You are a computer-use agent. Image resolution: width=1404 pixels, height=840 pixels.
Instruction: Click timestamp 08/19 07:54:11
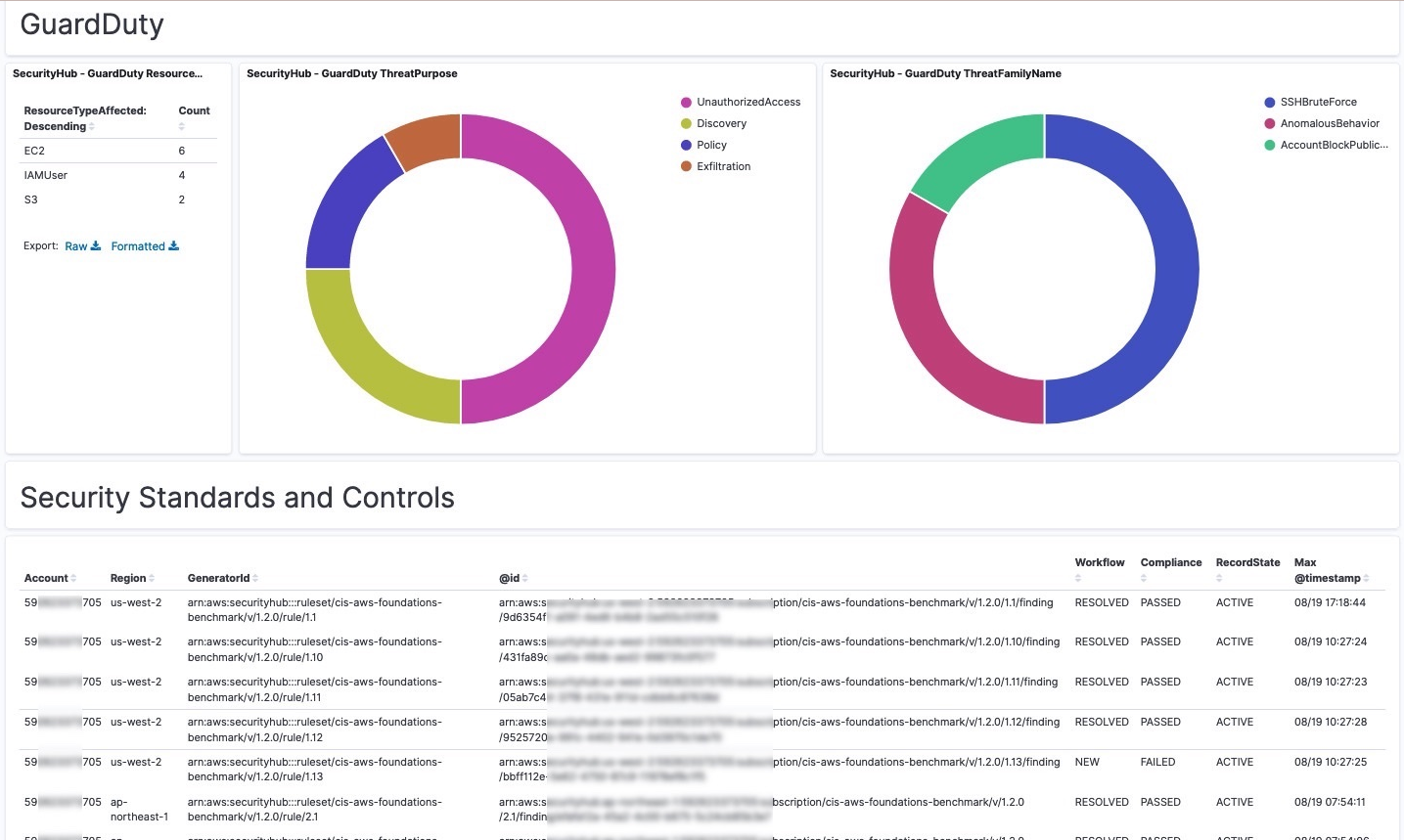pyautogui.click(x=1330, y=802)
